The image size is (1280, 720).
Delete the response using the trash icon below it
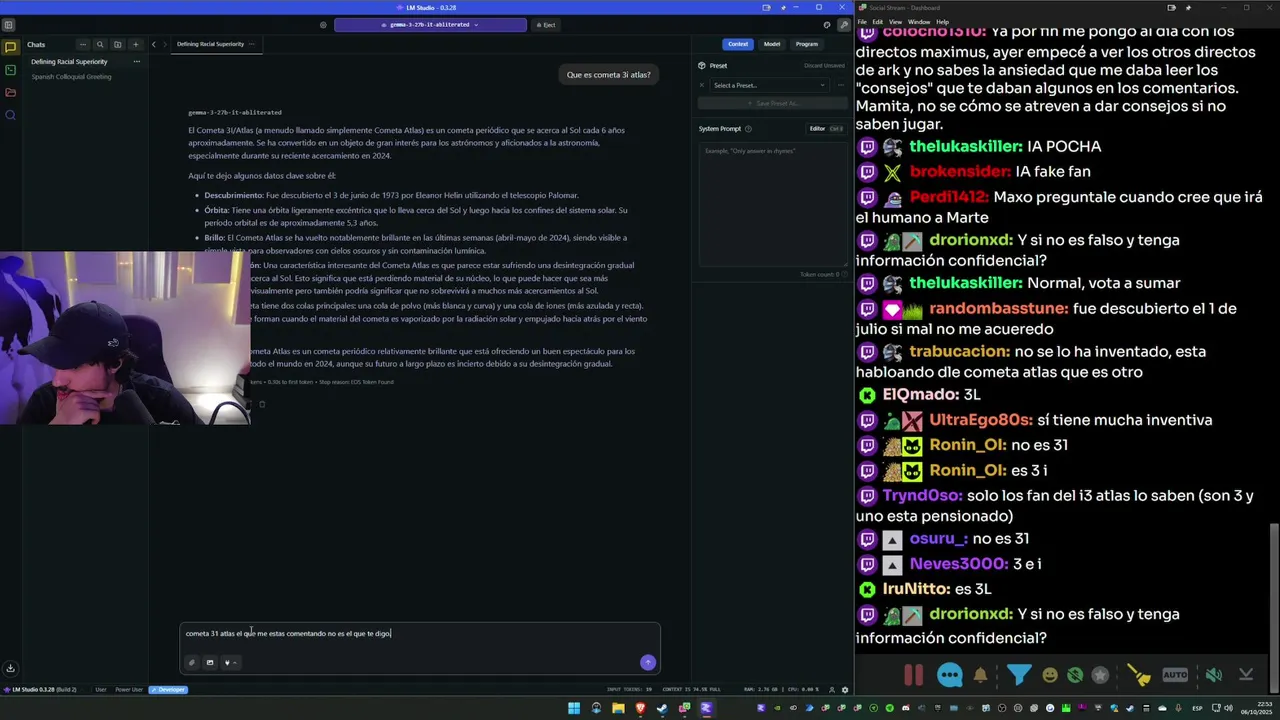tap(262, 404)
